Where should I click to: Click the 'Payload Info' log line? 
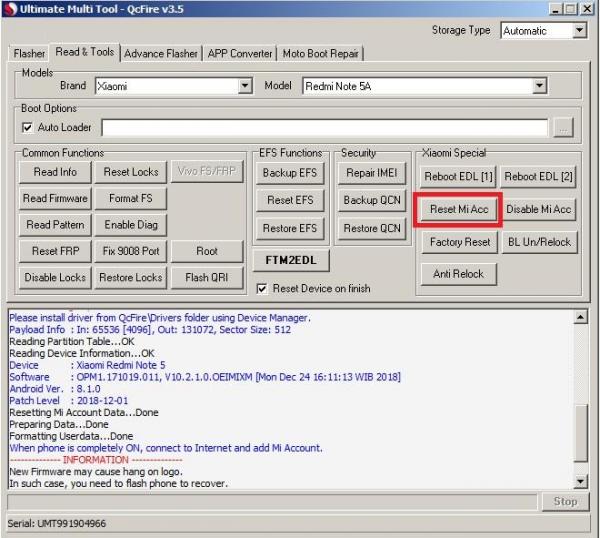pyautogui.click(x=150, y=330)
